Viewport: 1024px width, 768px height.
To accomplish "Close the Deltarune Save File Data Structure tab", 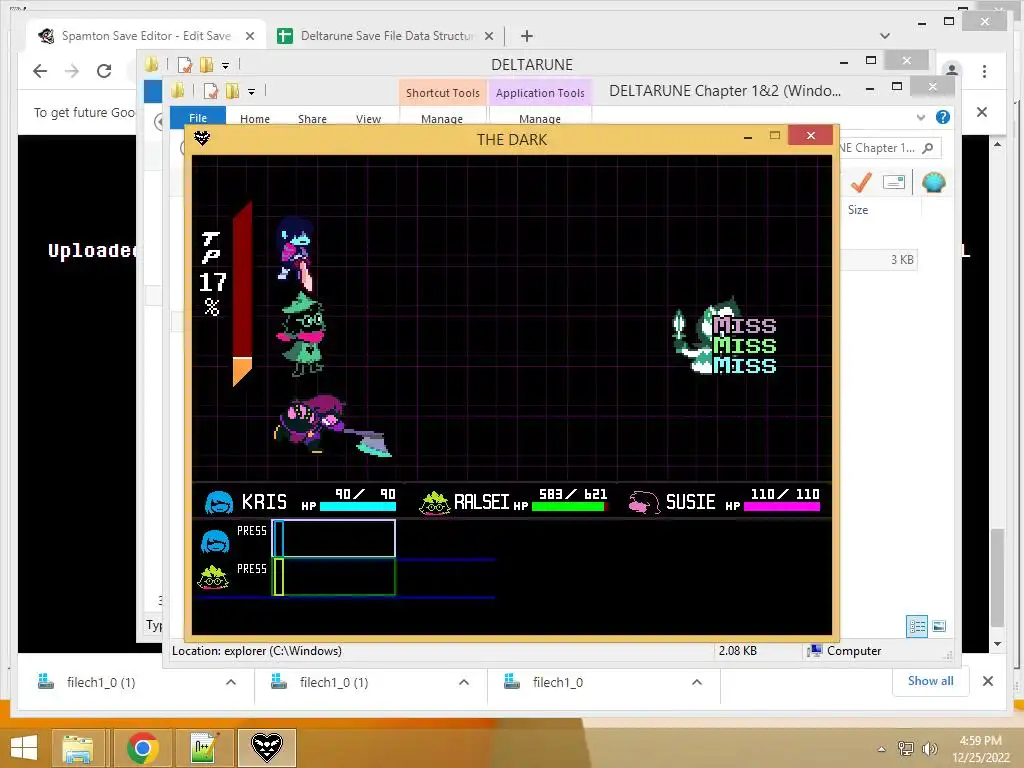I will tap(488, 36).
